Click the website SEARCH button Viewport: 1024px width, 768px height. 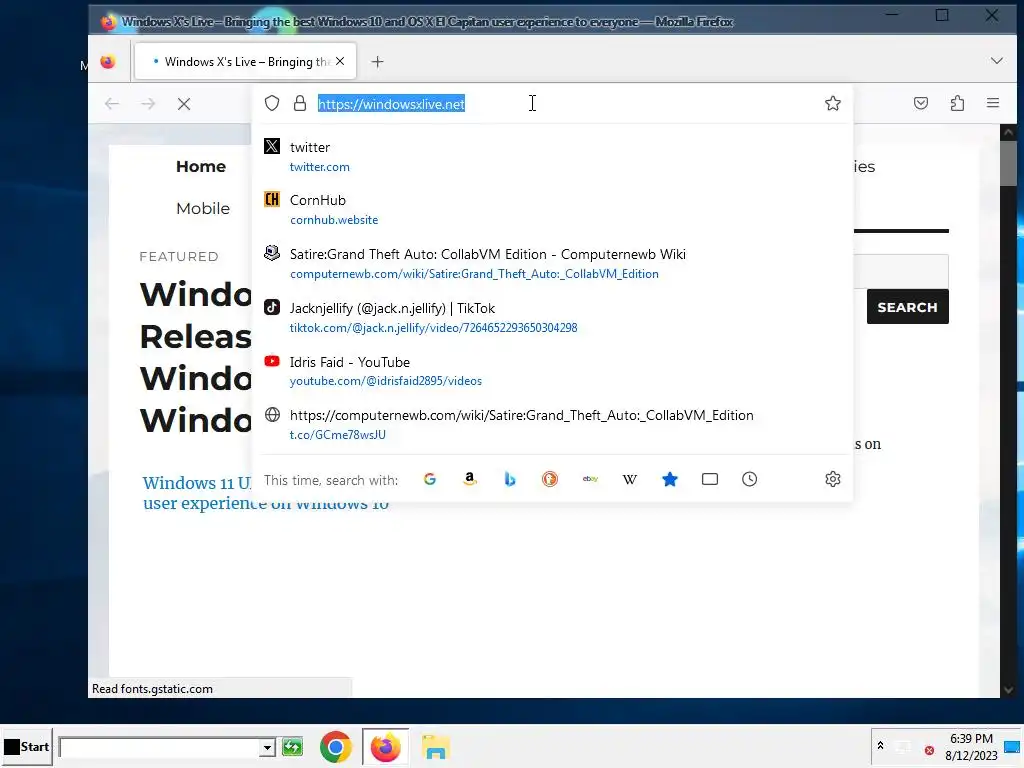(908, 307)
